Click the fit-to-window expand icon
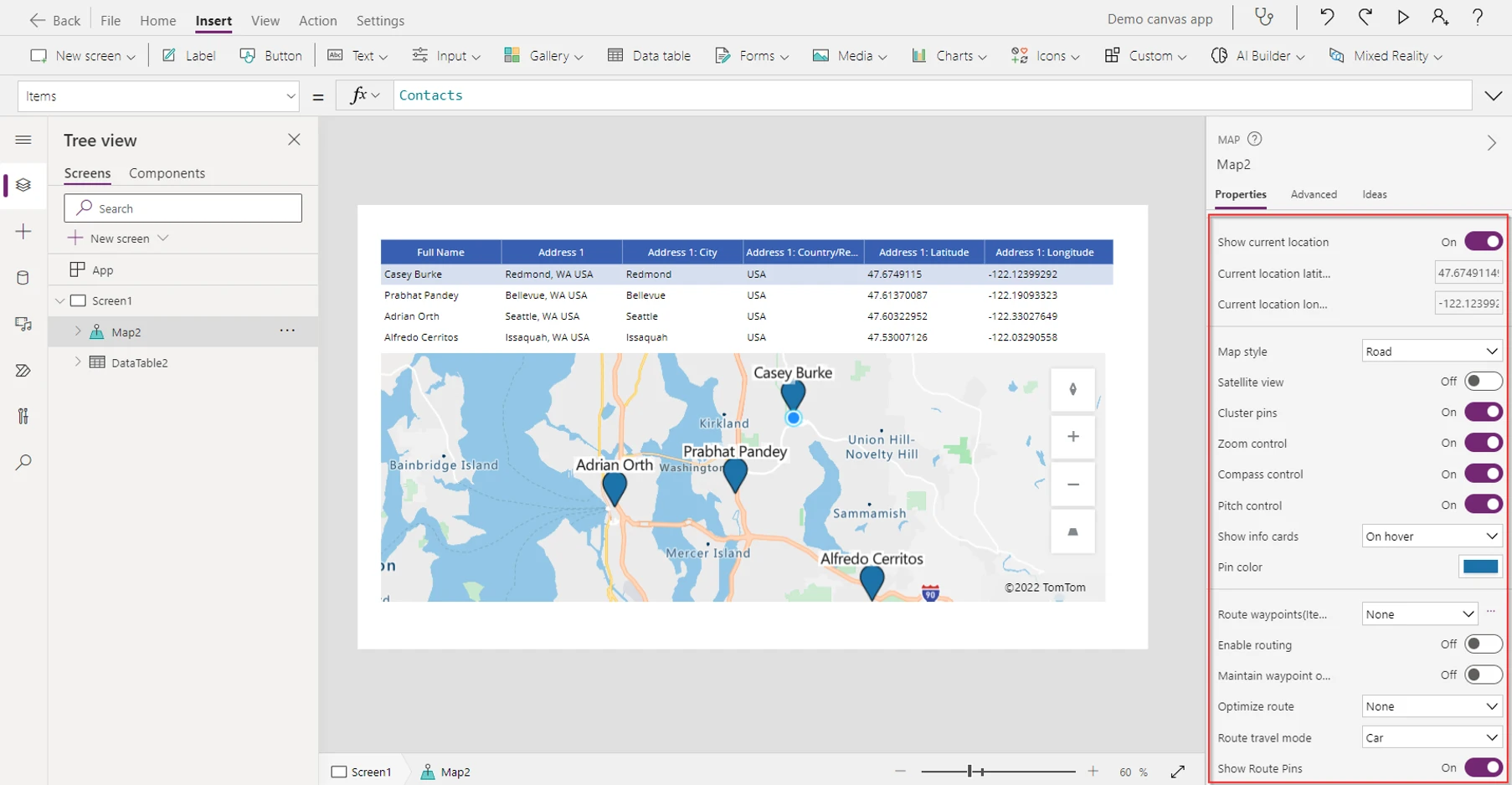The height and width of the screenshot is (785, 1512). pyautogui.click(x=1177, y=772)
